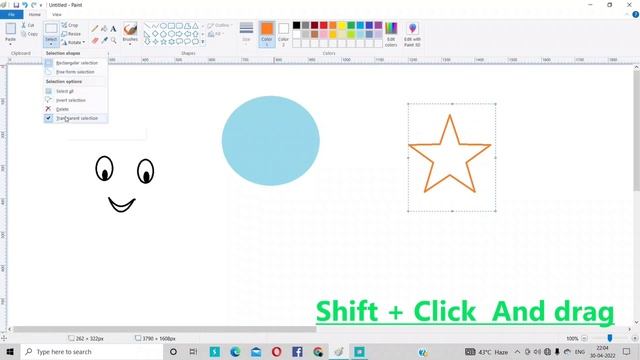Choose the Triangle shape in shapes gallery
Viewport: 640px width, 360px height.
(196, 26)
